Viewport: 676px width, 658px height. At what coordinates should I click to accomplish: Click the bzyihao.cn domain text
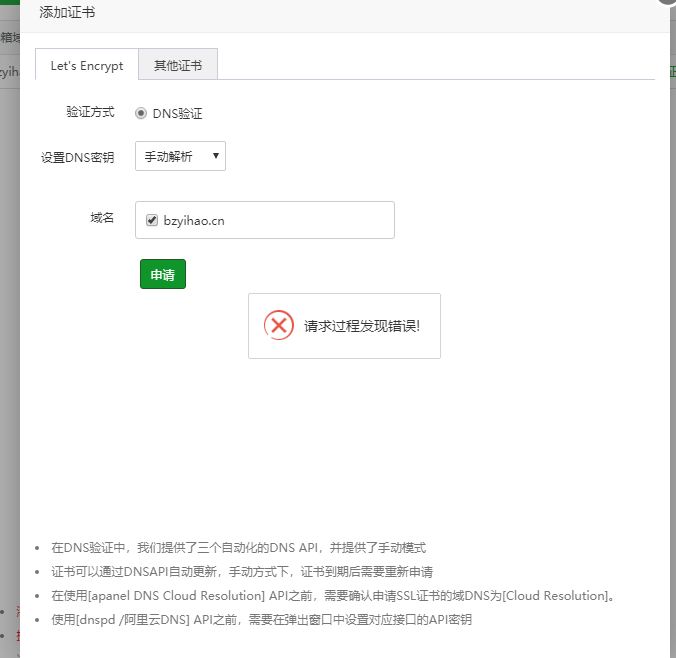click(193, 221)
